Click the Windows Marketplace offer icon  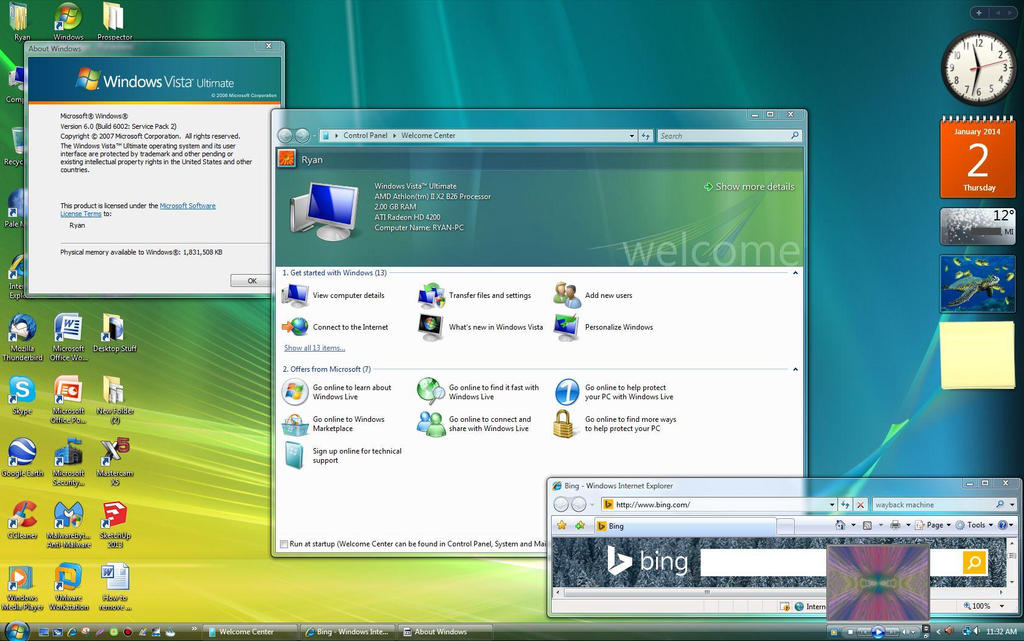pos(295,424)
